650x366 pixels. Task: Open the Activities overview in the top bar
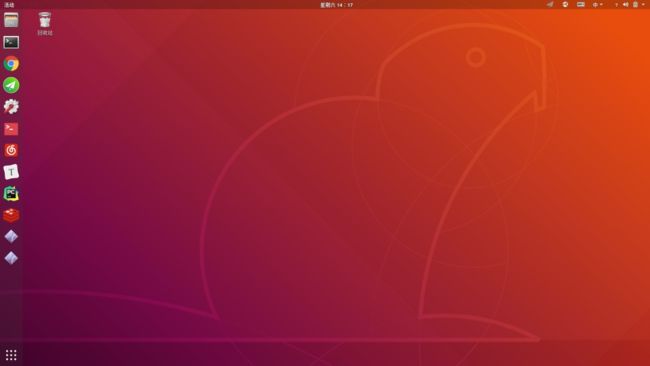(9, 5)
